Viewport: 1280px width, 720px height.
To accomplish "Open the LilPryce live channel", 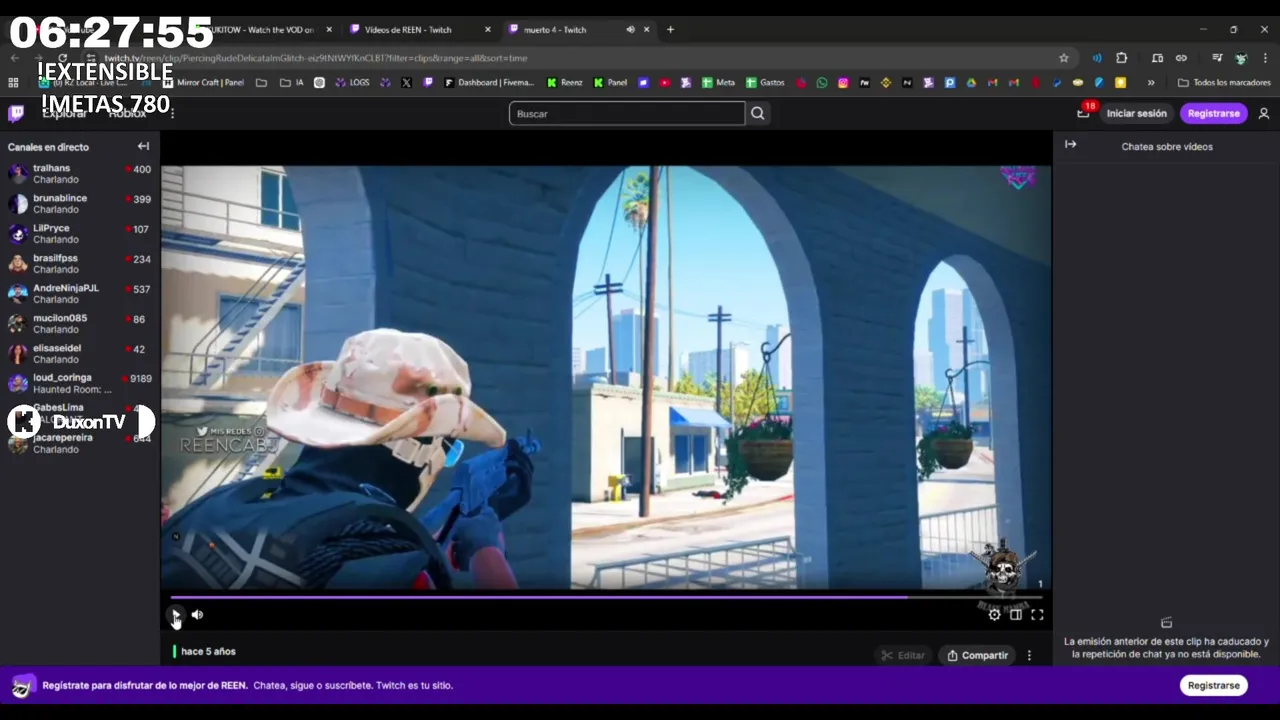I will coord(80,234).
